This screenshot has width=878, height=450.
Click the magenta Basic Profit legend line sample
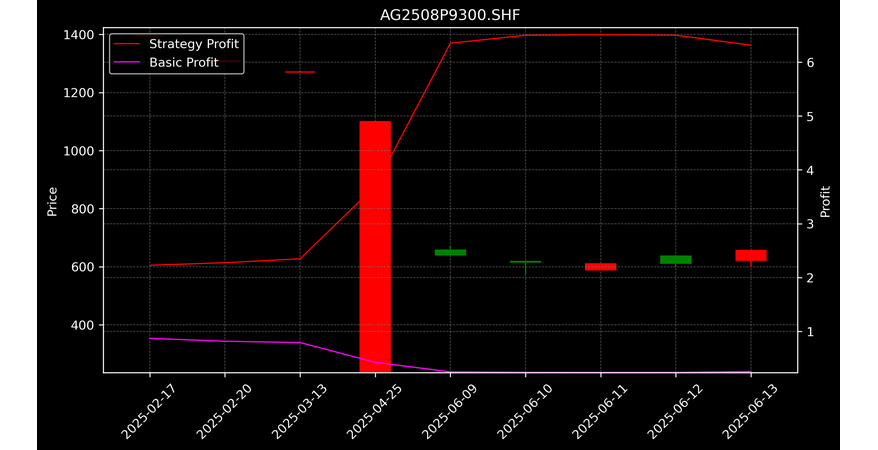click(x=127, y=63)
